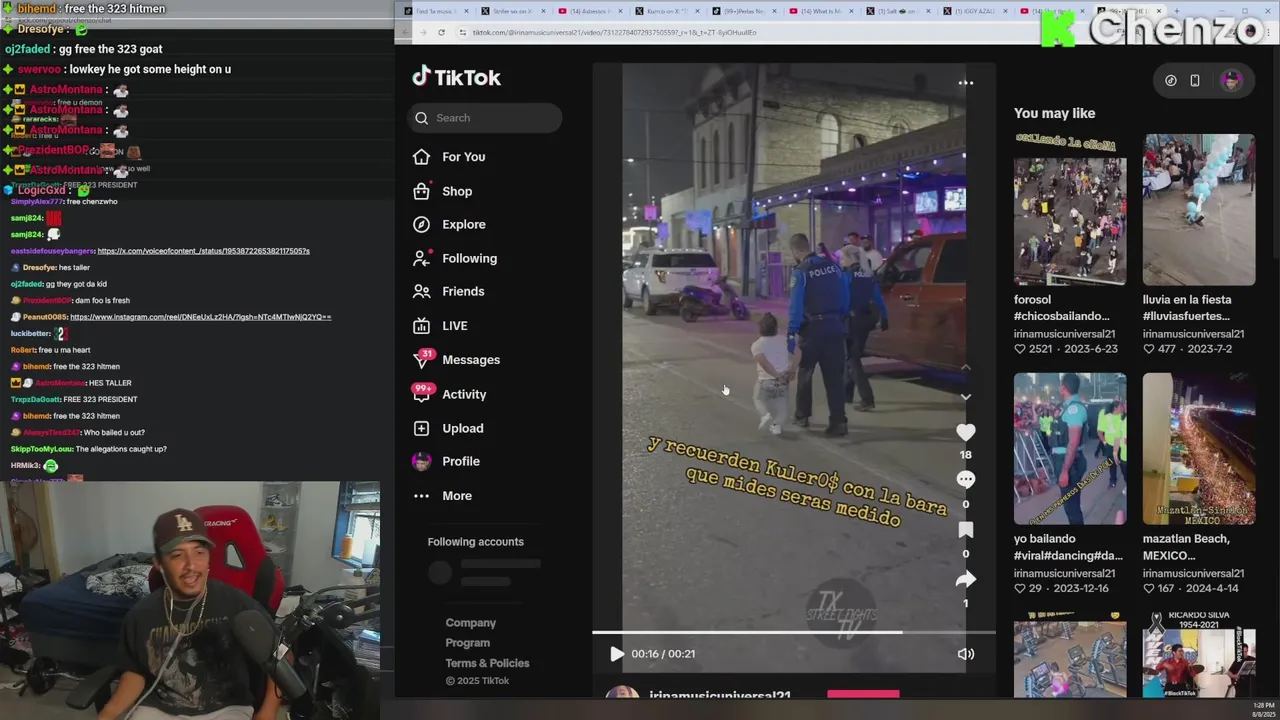The image size is (1280, 720).
Task: Open the Get App phone icon
Action: (1195, 81)
